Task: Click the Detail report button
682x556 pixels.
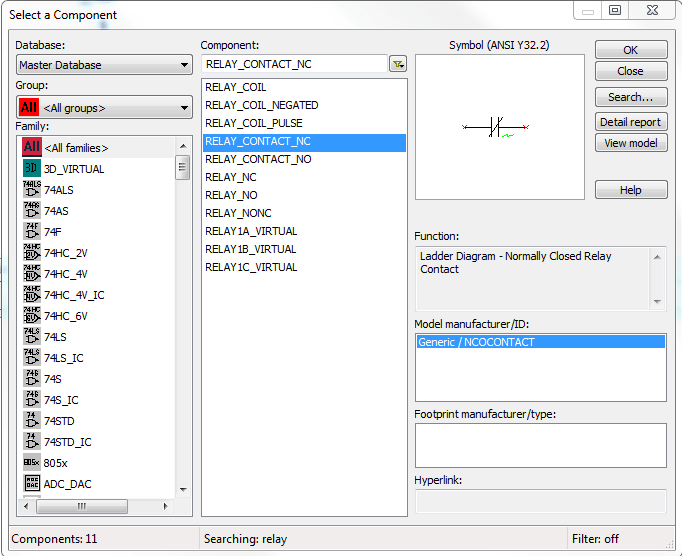Action: [x=631, y=122]
